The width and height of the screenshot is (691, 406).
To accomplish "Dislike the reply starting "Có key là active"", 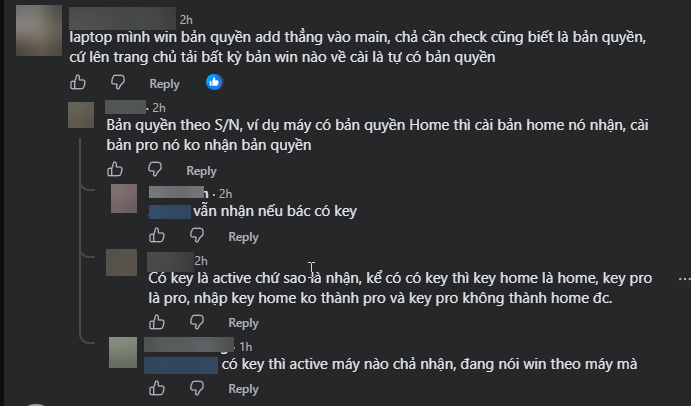I will 197,322.
